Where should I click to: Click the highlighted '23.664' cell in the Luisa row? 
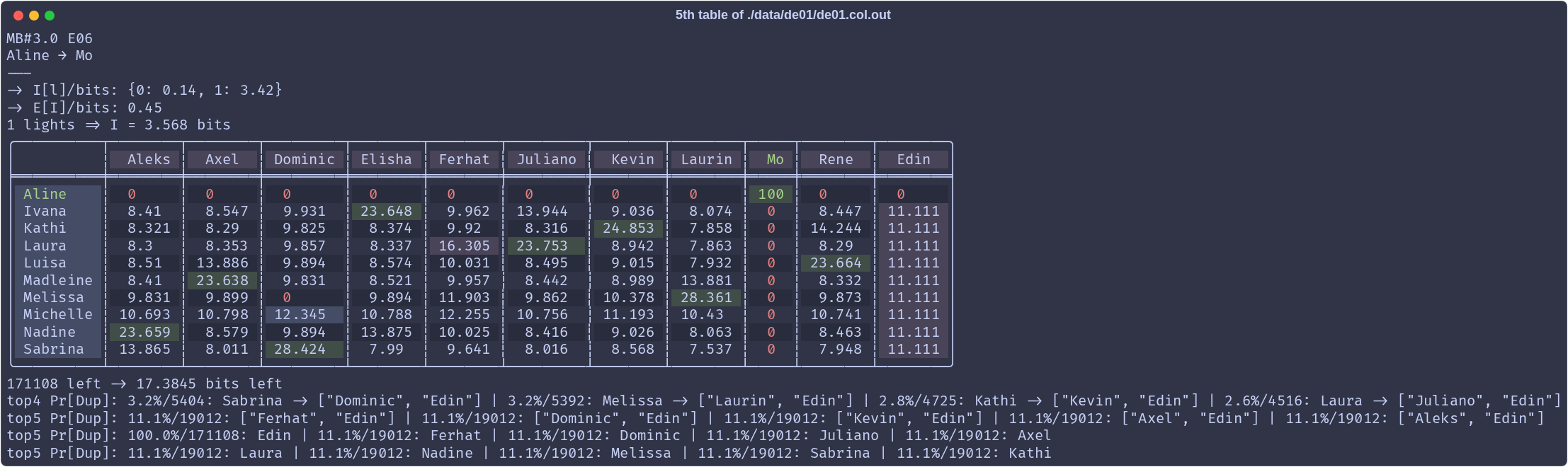[x=836, y=263]
